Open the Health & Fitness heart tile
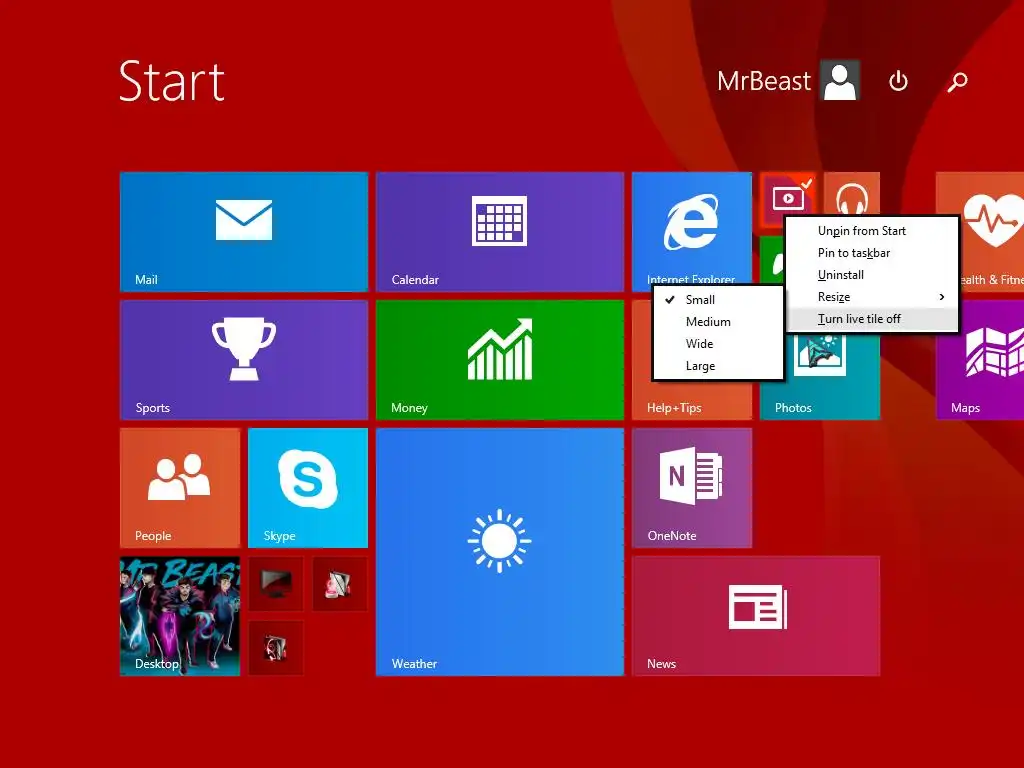 tap(991, 231)
